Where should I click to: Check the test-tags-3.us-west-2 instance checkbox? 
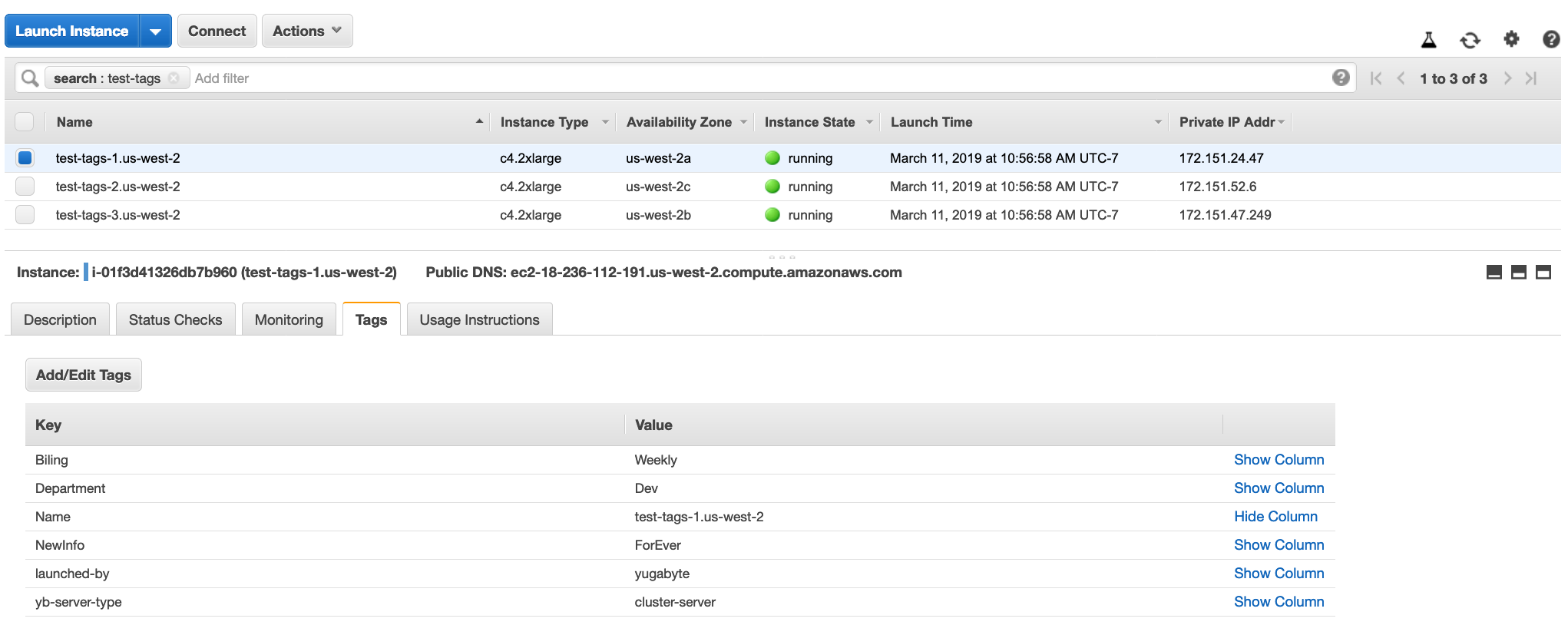tap(25, 215)
